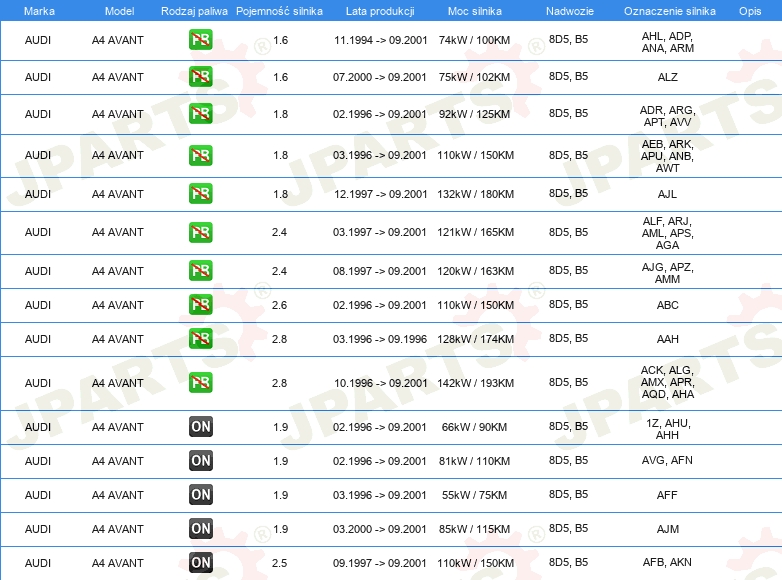Click ON diesel icon in 85kW / 115KM row
The width and height of the screenshot is (782, 580).
coord(200,529)
